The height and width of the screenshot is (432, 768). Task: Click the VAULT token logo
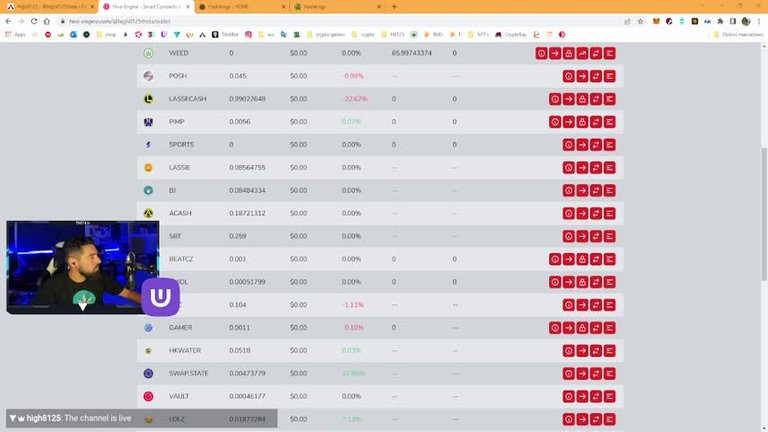148,396
